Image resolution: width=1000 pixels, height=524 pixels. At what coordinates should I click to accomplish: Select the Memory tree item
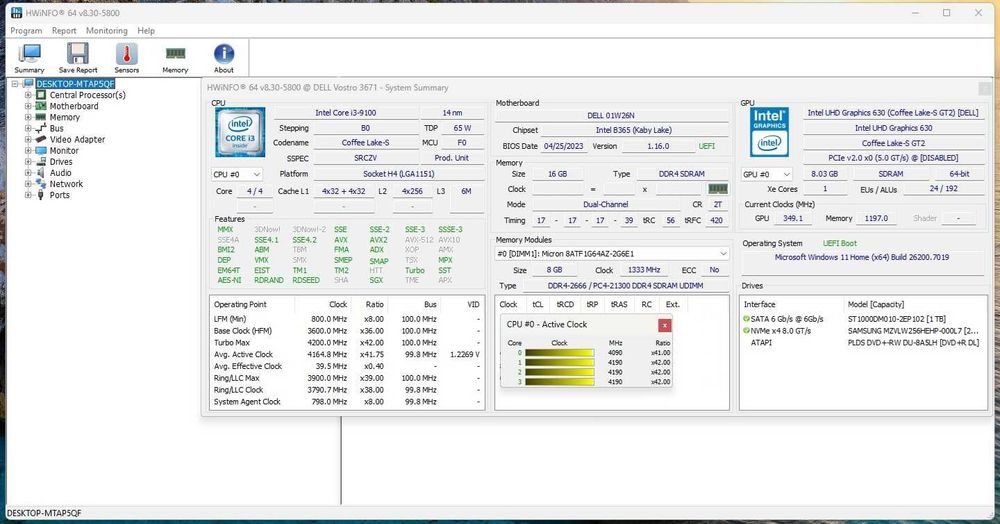point(64,117)
